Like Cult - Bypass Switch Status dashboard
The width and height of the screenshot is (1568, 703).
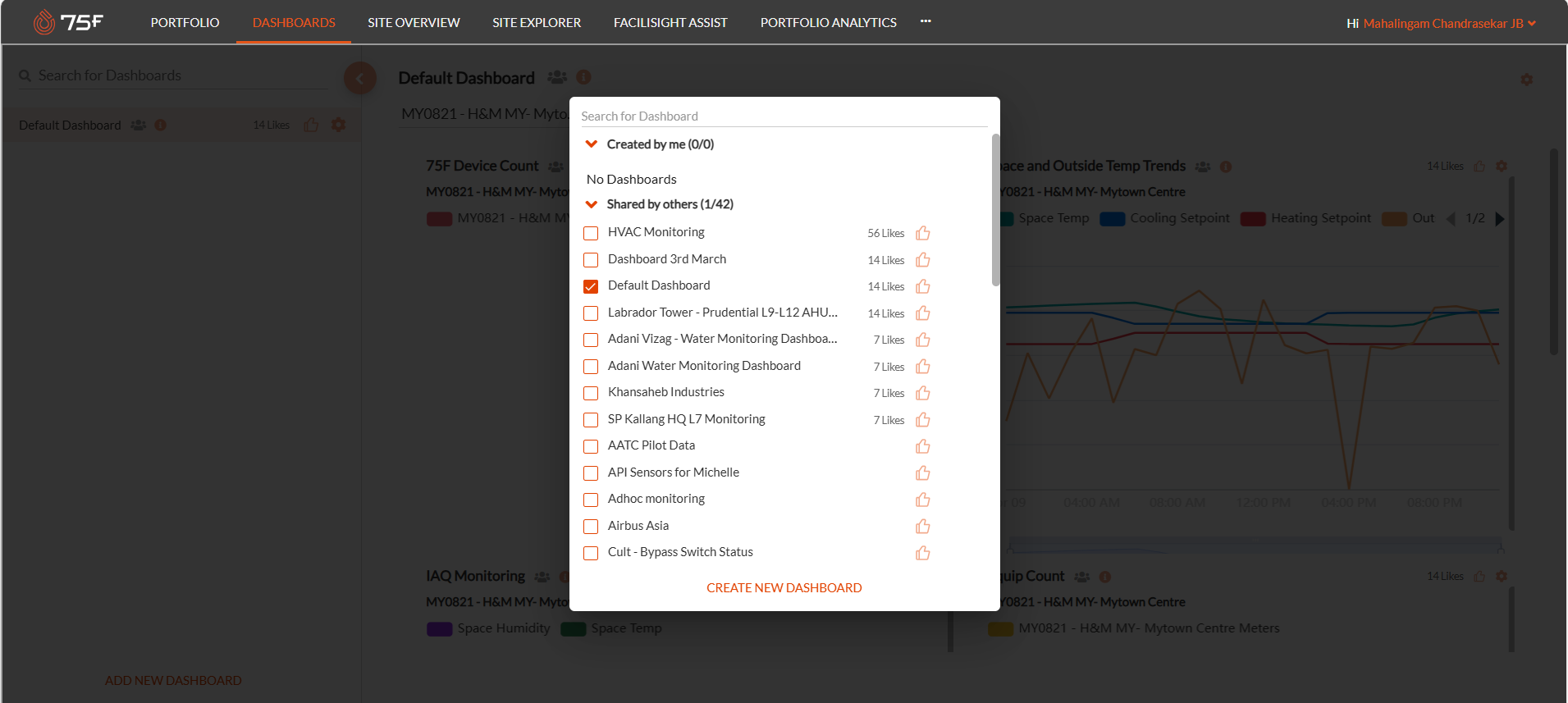coord(923,553)
